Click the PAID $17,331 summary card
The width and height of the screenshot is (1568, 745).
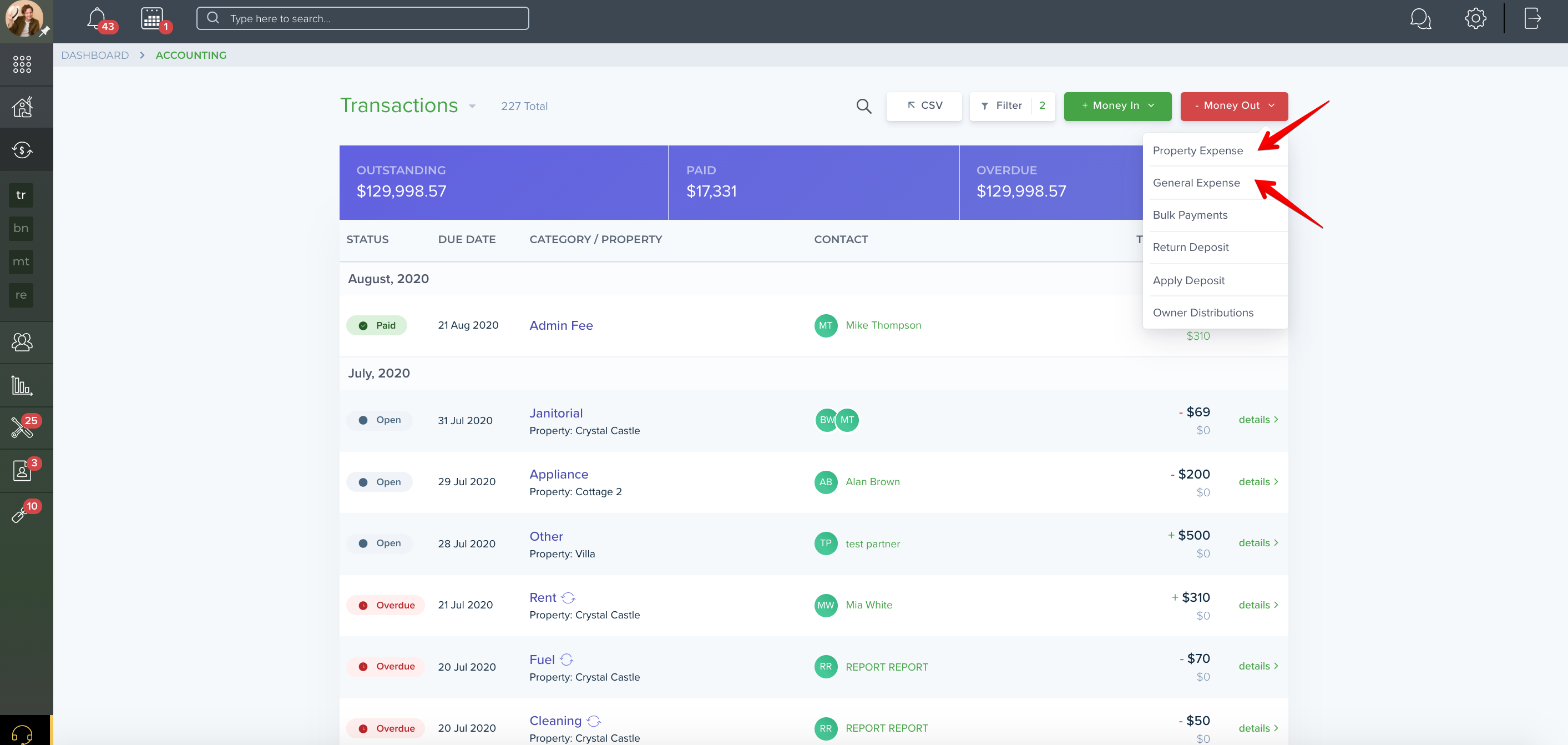pyautogui.click(x=813, y=182)
